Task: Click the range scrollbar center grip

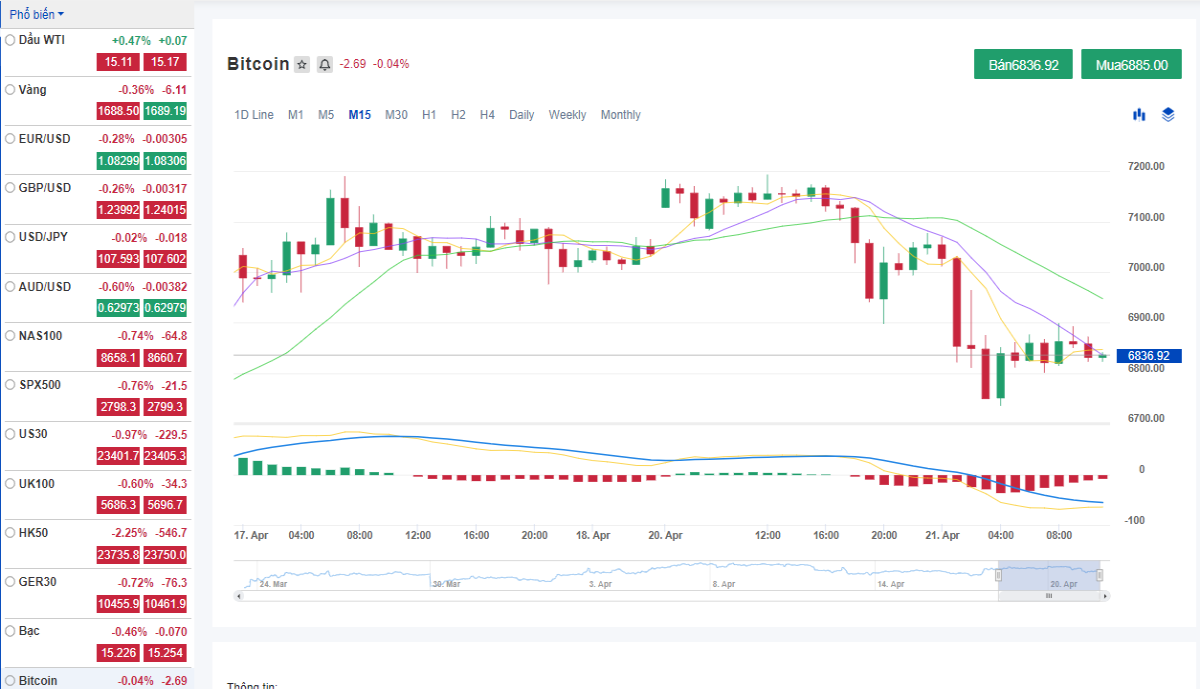Action: (x=1049, y=596)
